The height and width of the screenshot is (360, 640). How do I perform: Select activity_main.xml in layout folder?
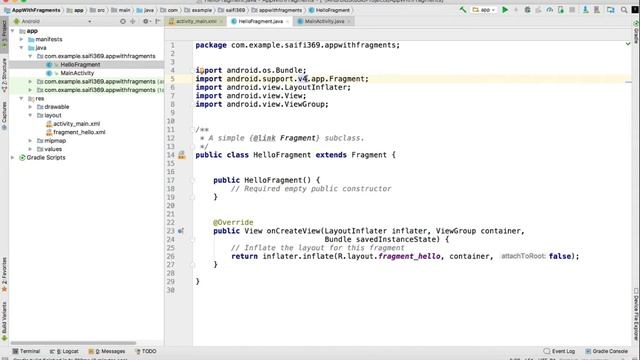click(x=76, y=124)
